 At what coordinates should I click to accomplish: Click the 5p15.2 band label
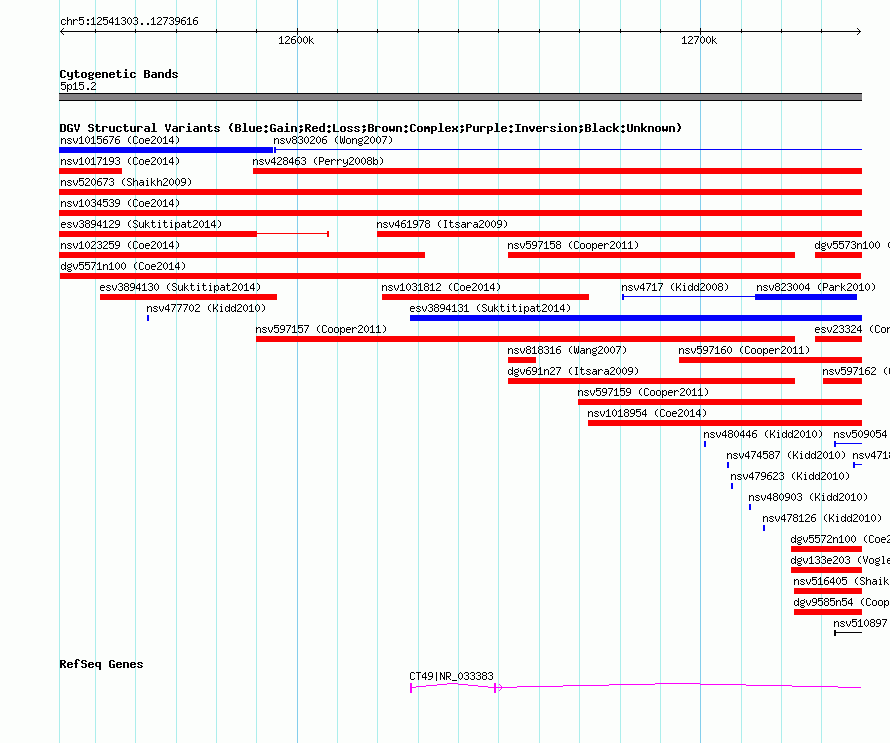tap(78, 86)
